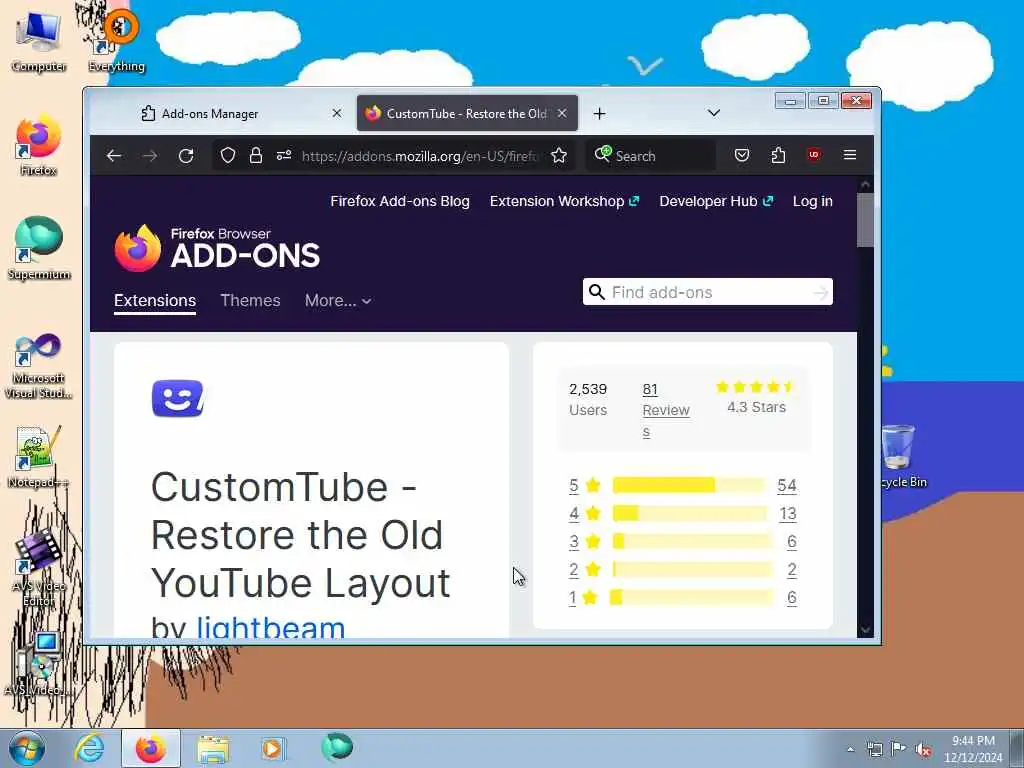Open the Everything desktop shortcut
The height and width of the screenshot is (768, 1024).
(x=117, y=40)
